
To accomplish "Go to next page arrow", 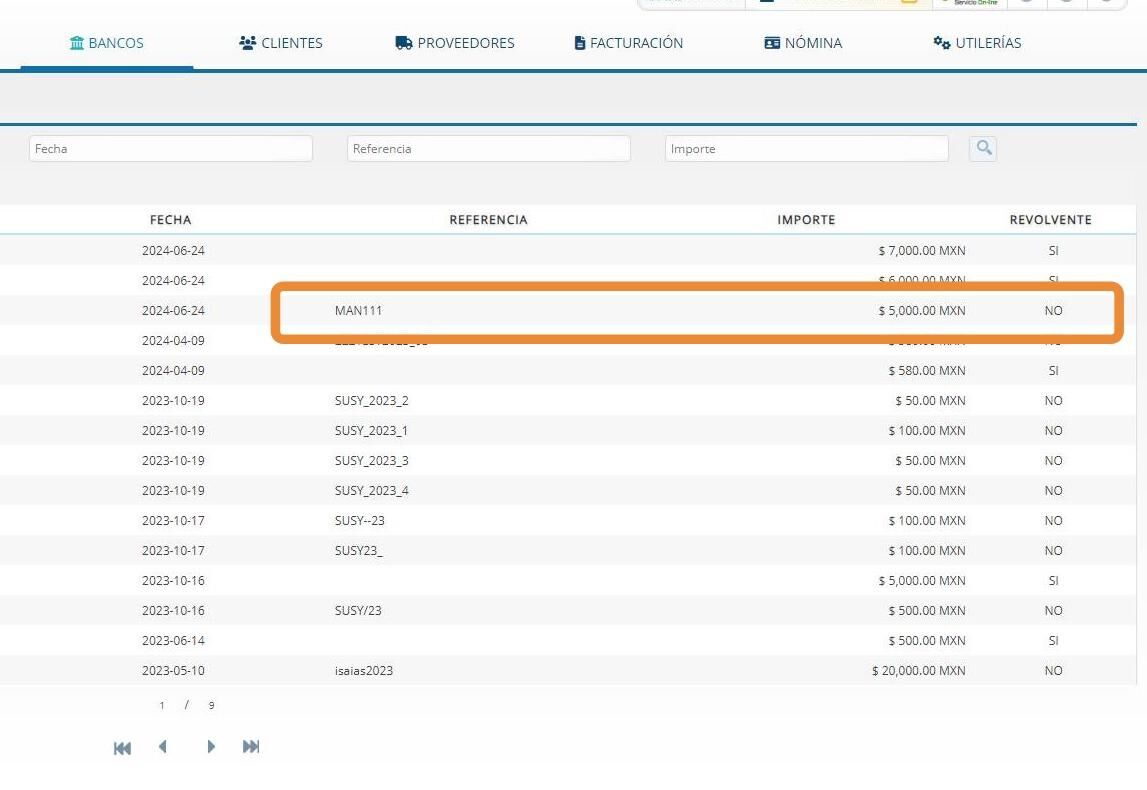I will click(x=211, y=746).
